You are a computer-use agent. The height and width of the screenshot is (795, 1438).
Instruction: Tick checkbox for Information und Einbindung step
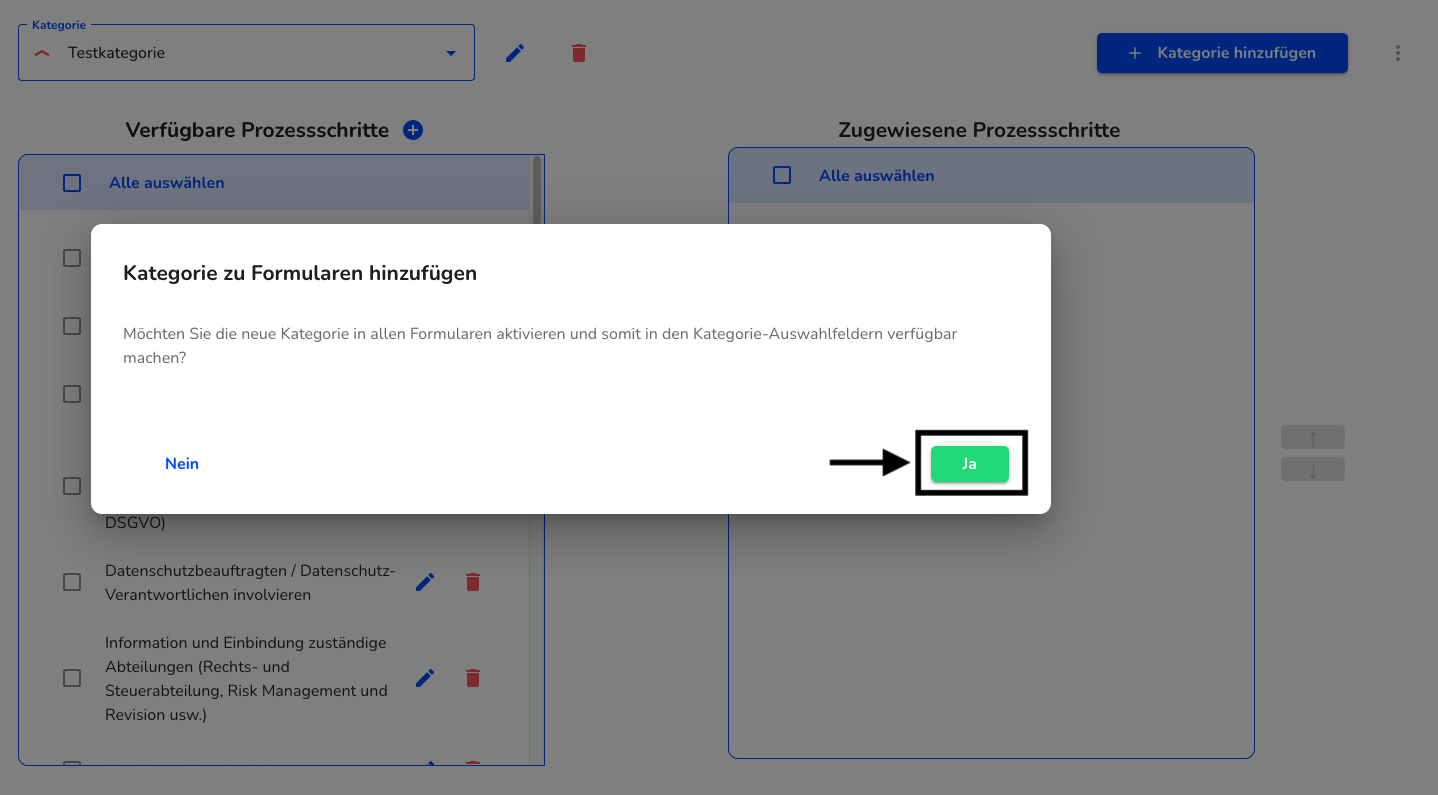[72, 678]
